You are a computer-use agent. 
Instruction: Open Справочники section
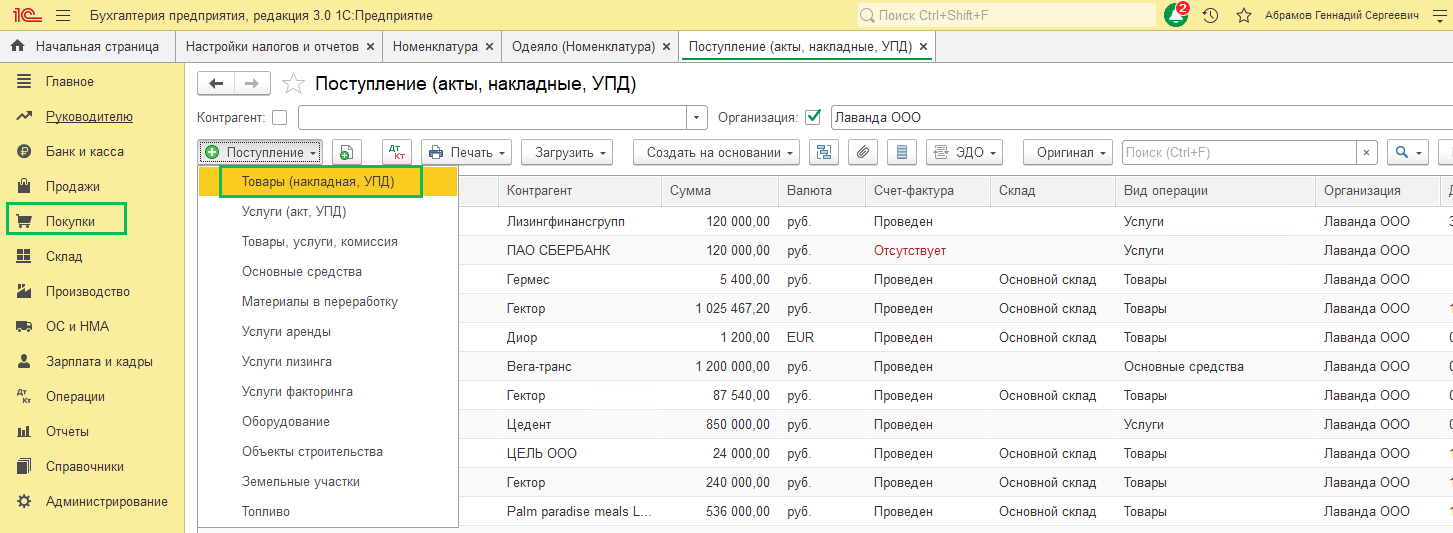pos(85,466)
